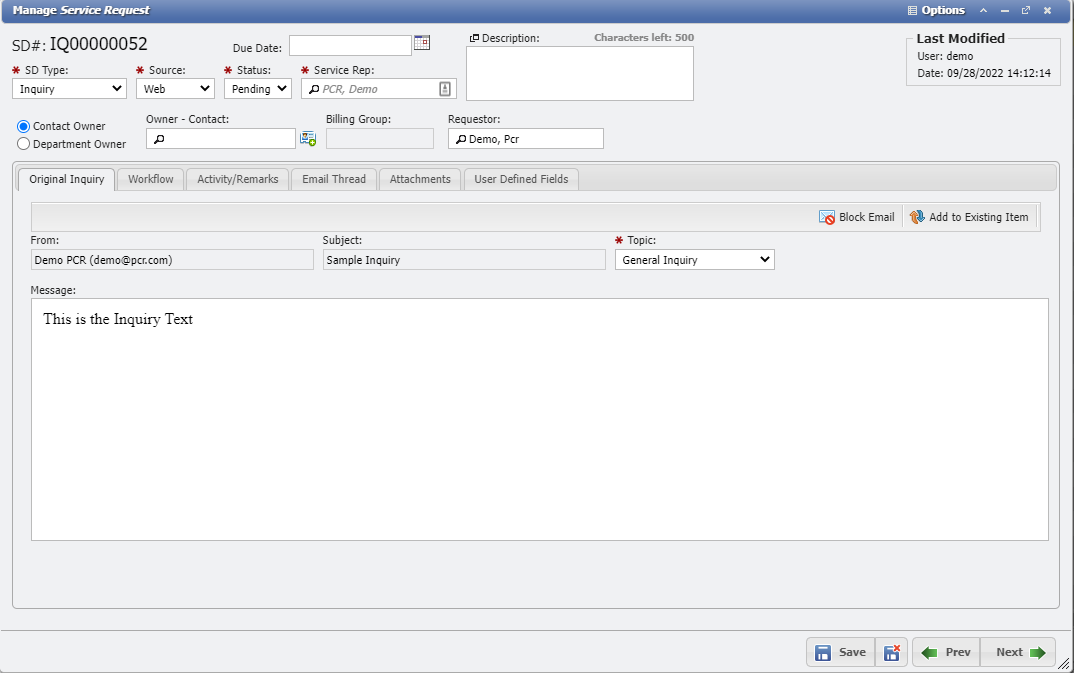Click the Service Rep contact card icon
The height and width of the screenshot is (673, 1074).
(x=445, y=89)
